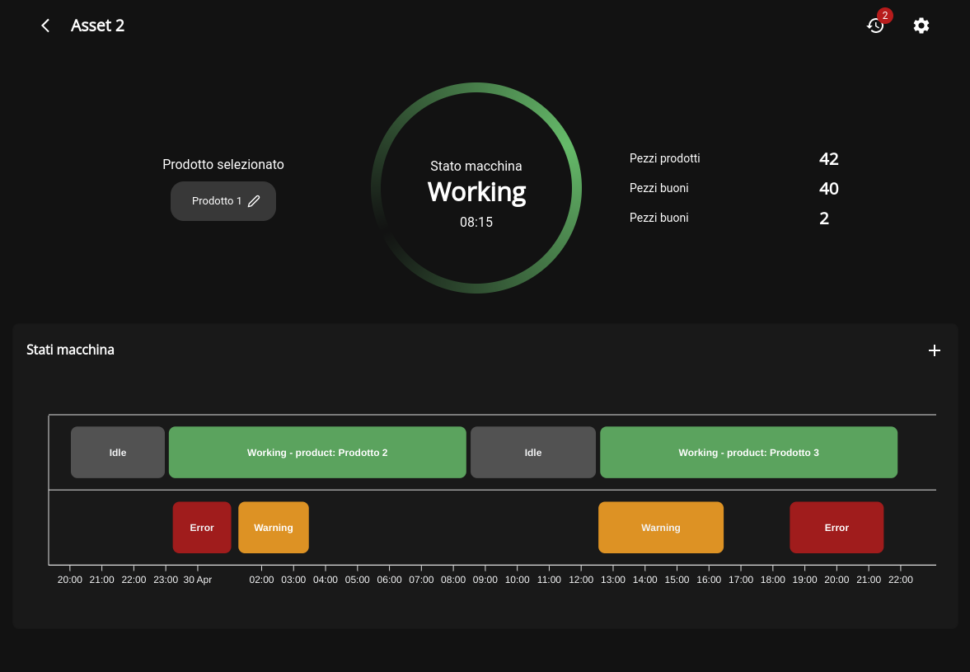Open the Prodotto 1 product selector button
Viewport: 970px width, 672px height.
(x=223, y=201)
